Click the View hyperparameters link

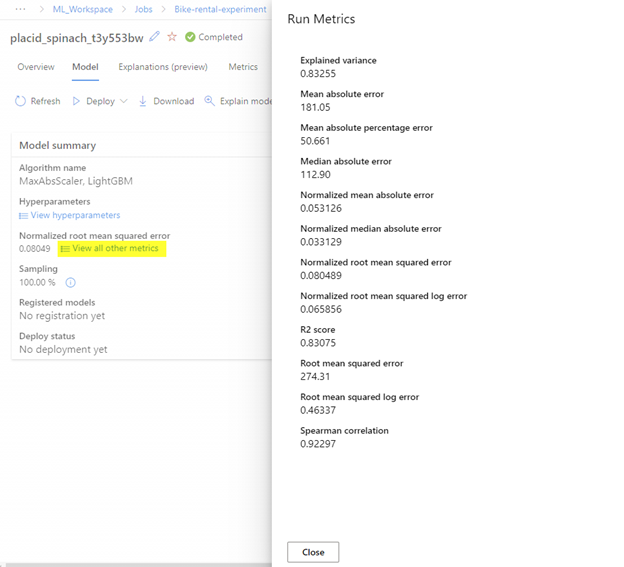75,215
